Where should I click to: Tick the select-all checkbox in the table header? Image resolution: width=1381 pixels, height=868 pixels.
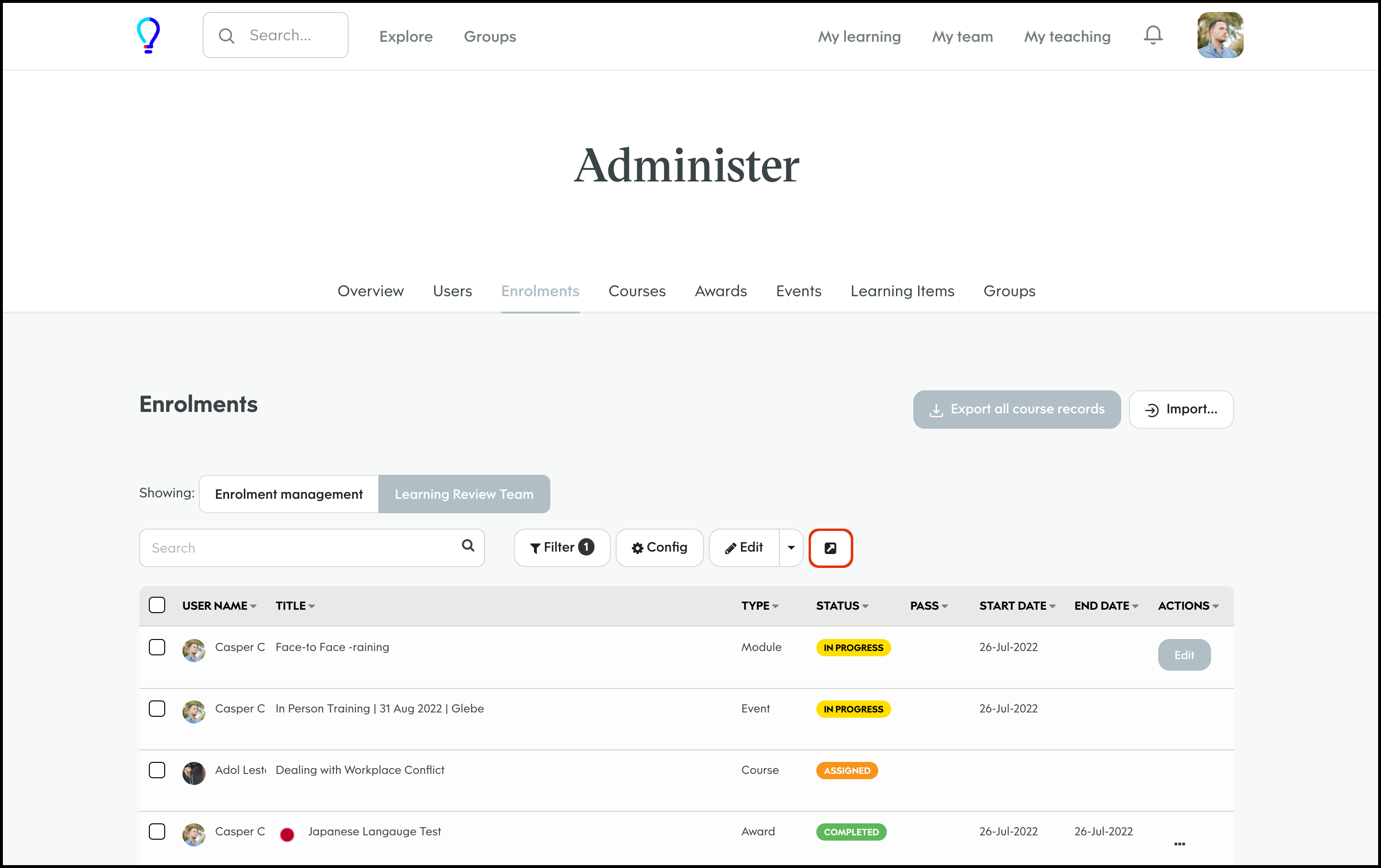(x=157, y=605)
